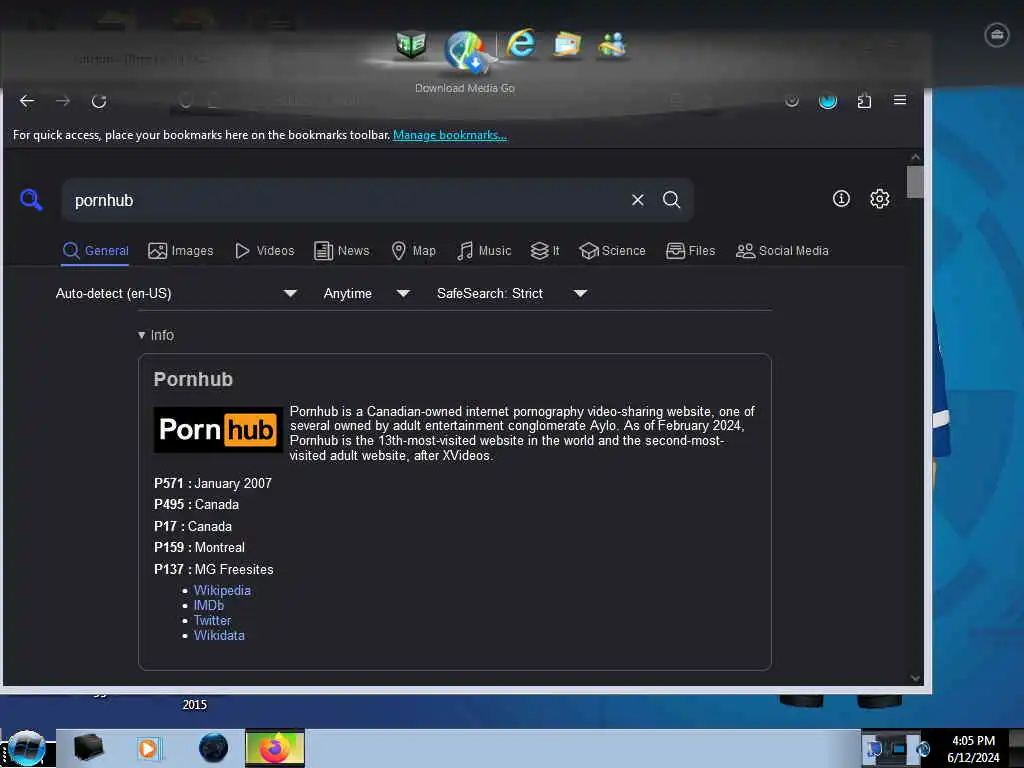
Task: Click the 'Download Media Go' dock label
Action: [465, 88]
